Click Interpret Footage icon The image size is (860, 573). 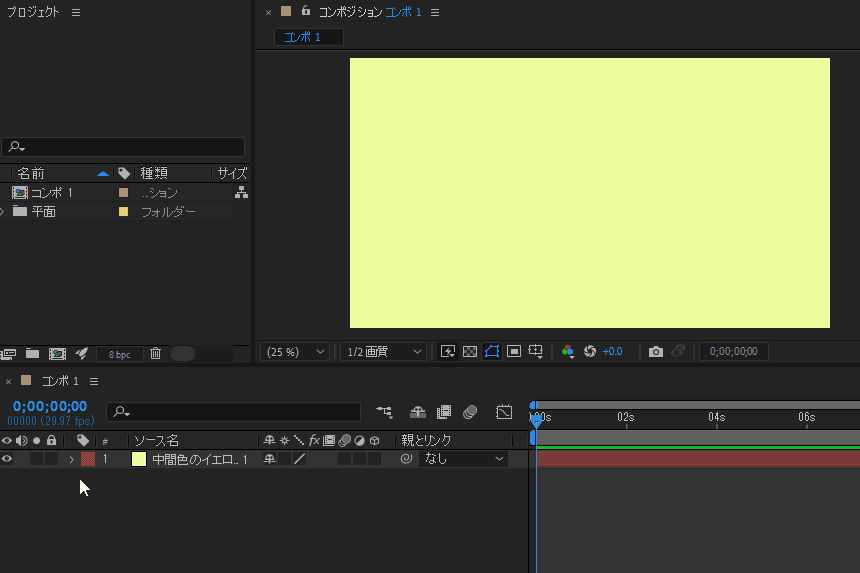coord(8,354)
